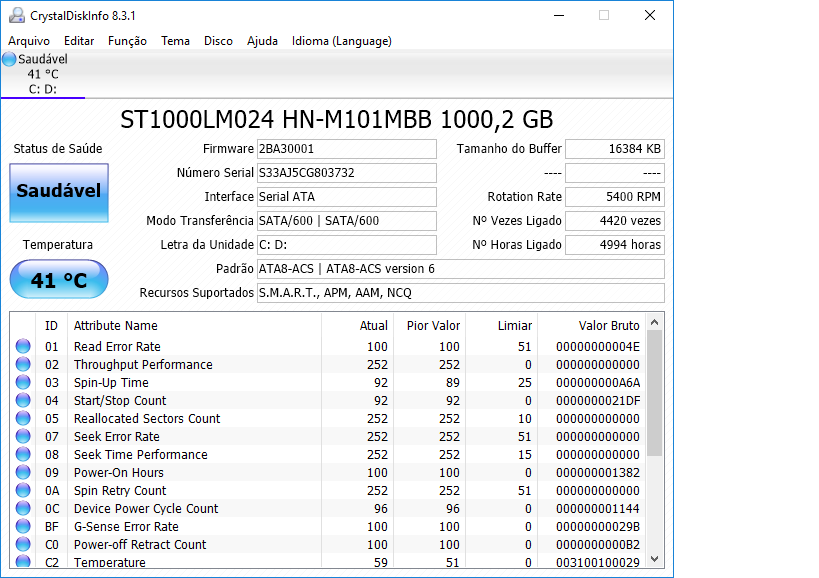Click the CrystalDiskInfo title bar app icon
Viewport: 819px width, 578px height.
[x=17, y=15]
